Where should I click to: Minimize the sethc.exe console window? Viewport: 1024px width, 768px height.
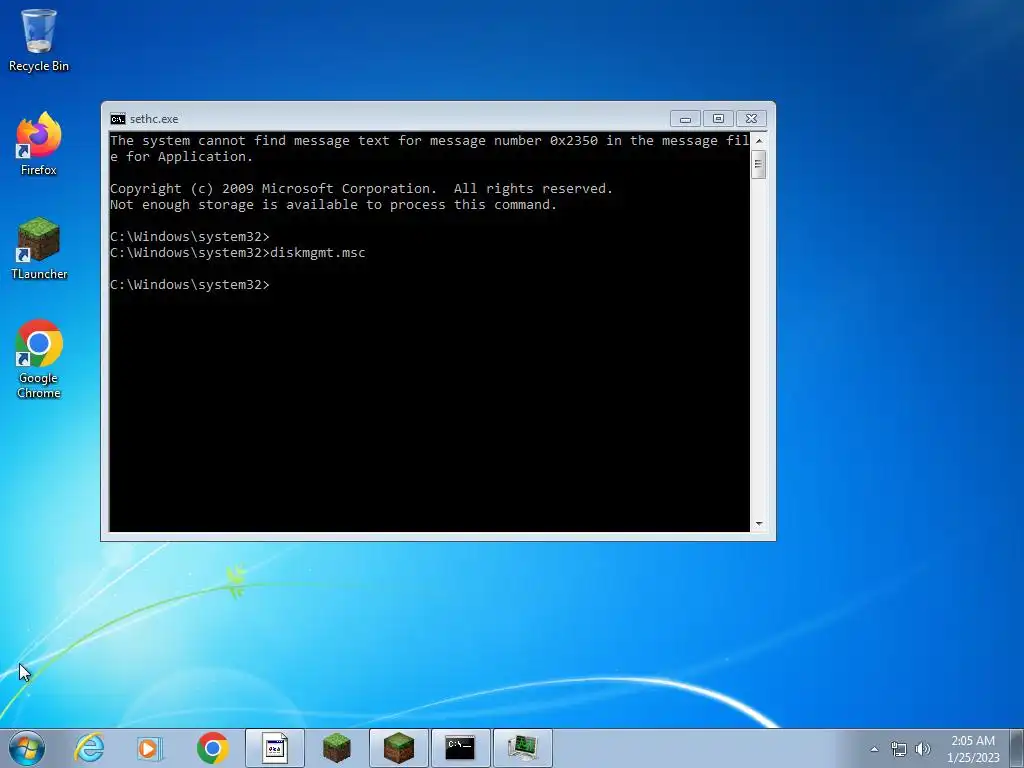[685, 119]
